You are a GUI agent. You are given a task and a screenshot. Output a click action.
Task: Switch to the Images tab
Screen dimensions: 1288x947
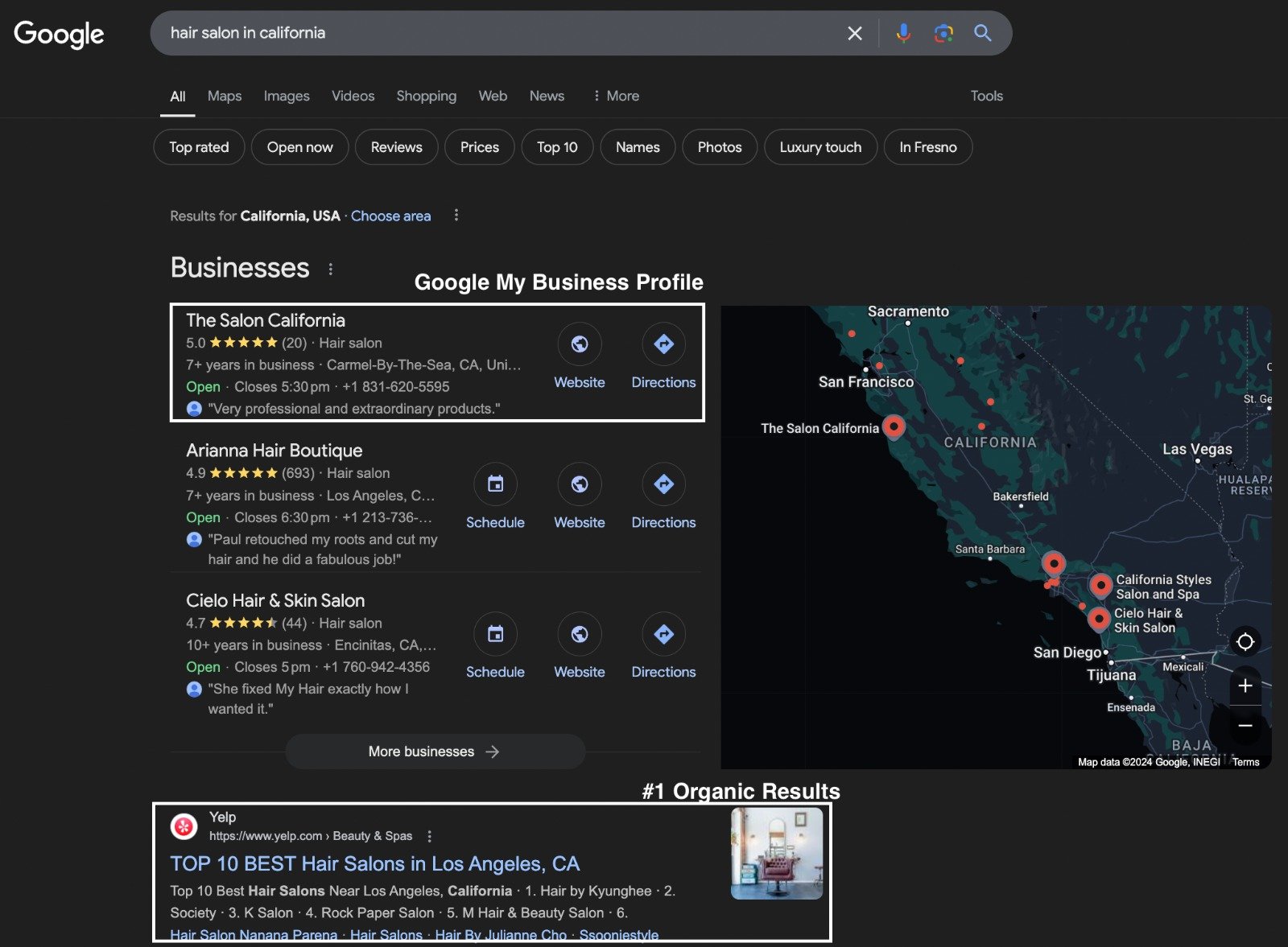[287, 96]
